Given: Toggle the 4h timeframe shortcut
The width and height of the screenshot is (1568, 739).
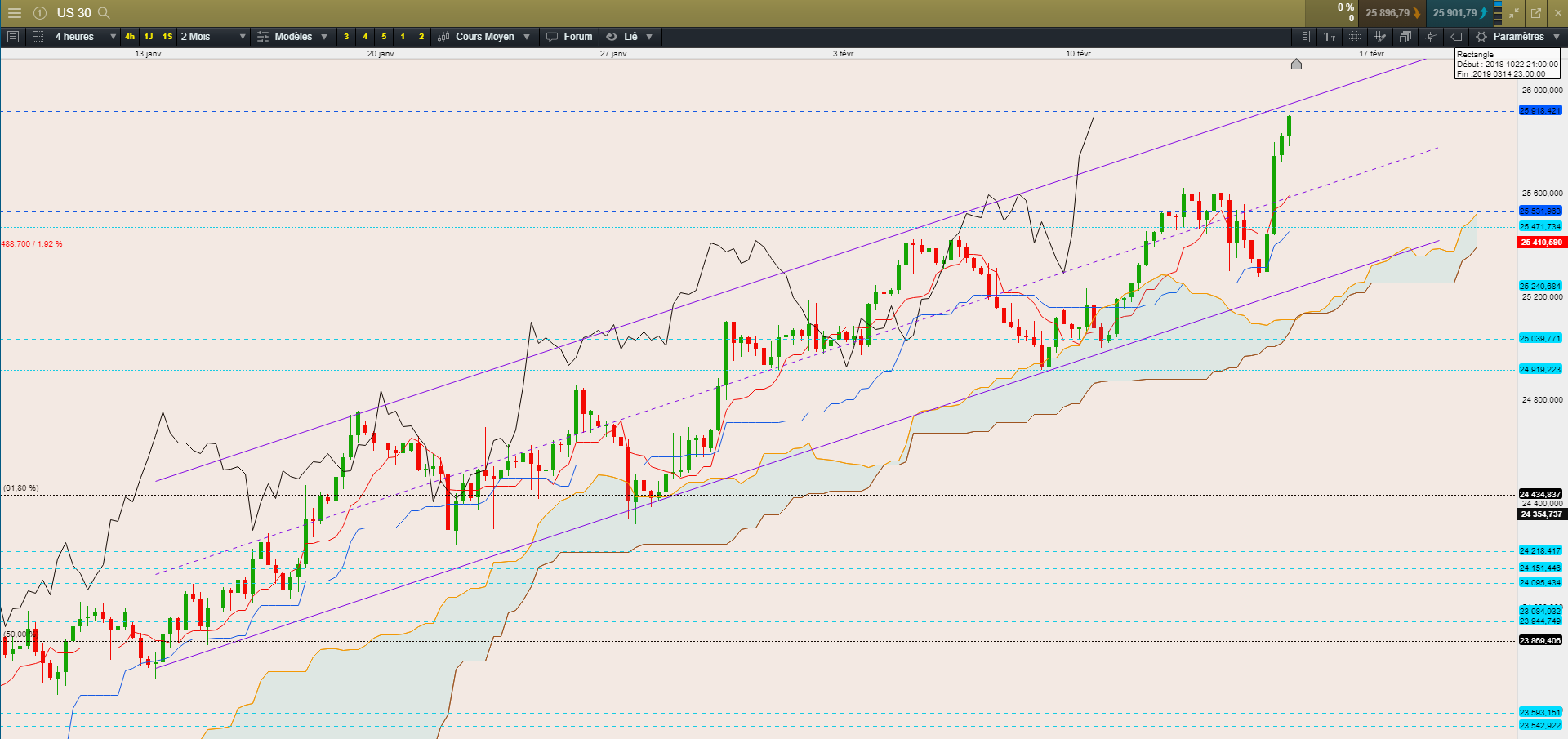Looking at the screenshot, I should [130, 37].
